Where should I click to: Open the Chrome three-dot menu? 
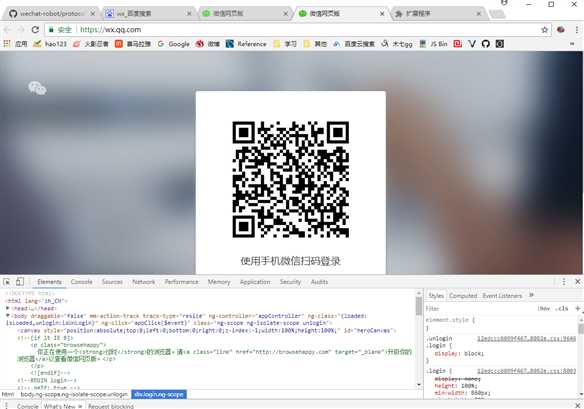(577, 30)
